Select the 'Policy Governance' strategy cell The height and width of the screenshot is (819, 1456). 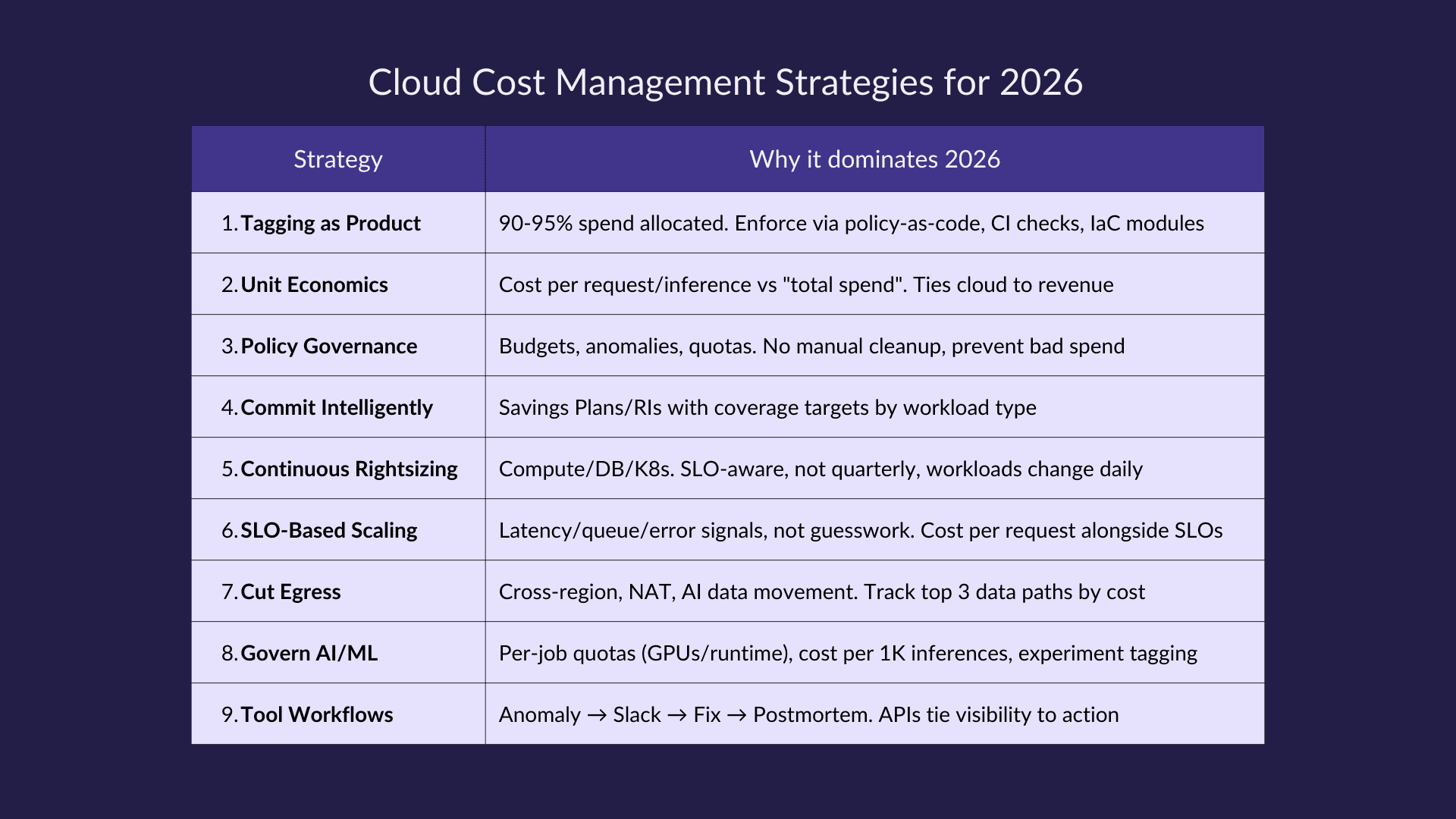point(328,346)
